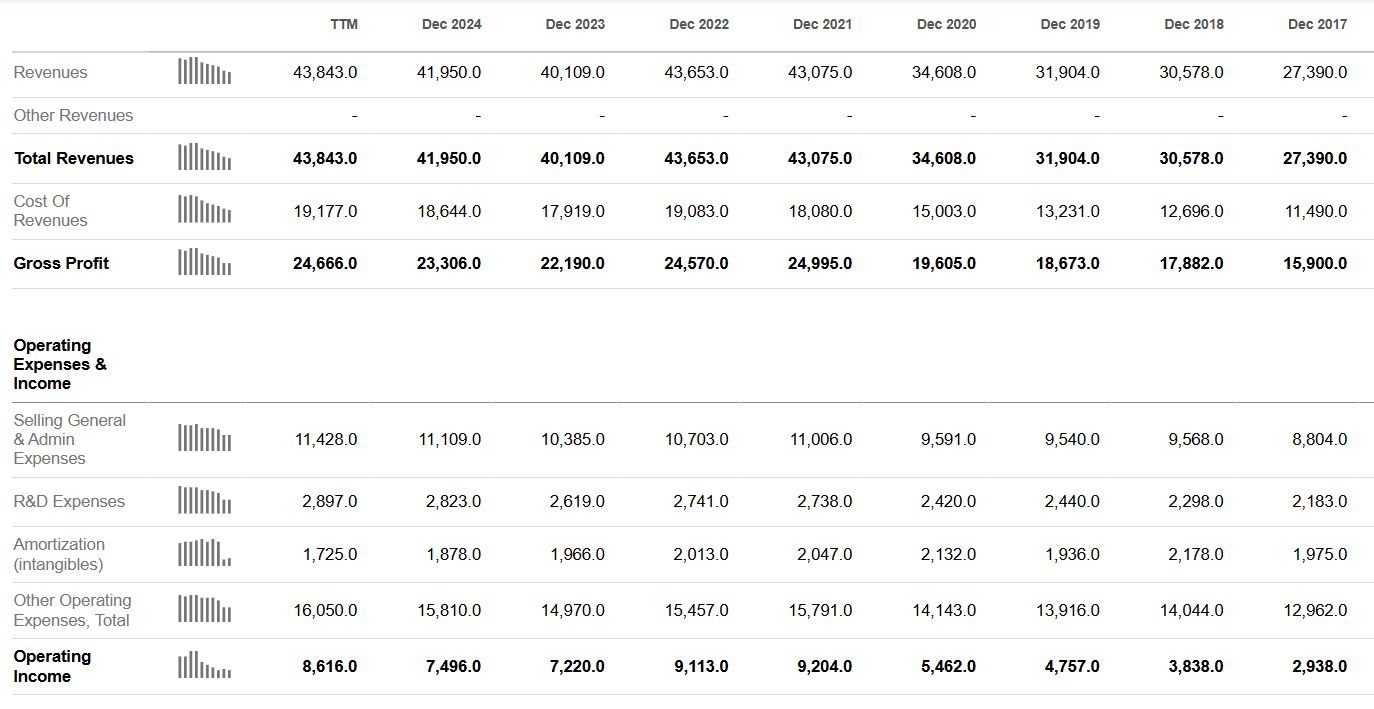Image resolution: width=1374 pixels, height=709 pixels.
Task: Select the Dec 2024 column header
Action: pos(451,24)
